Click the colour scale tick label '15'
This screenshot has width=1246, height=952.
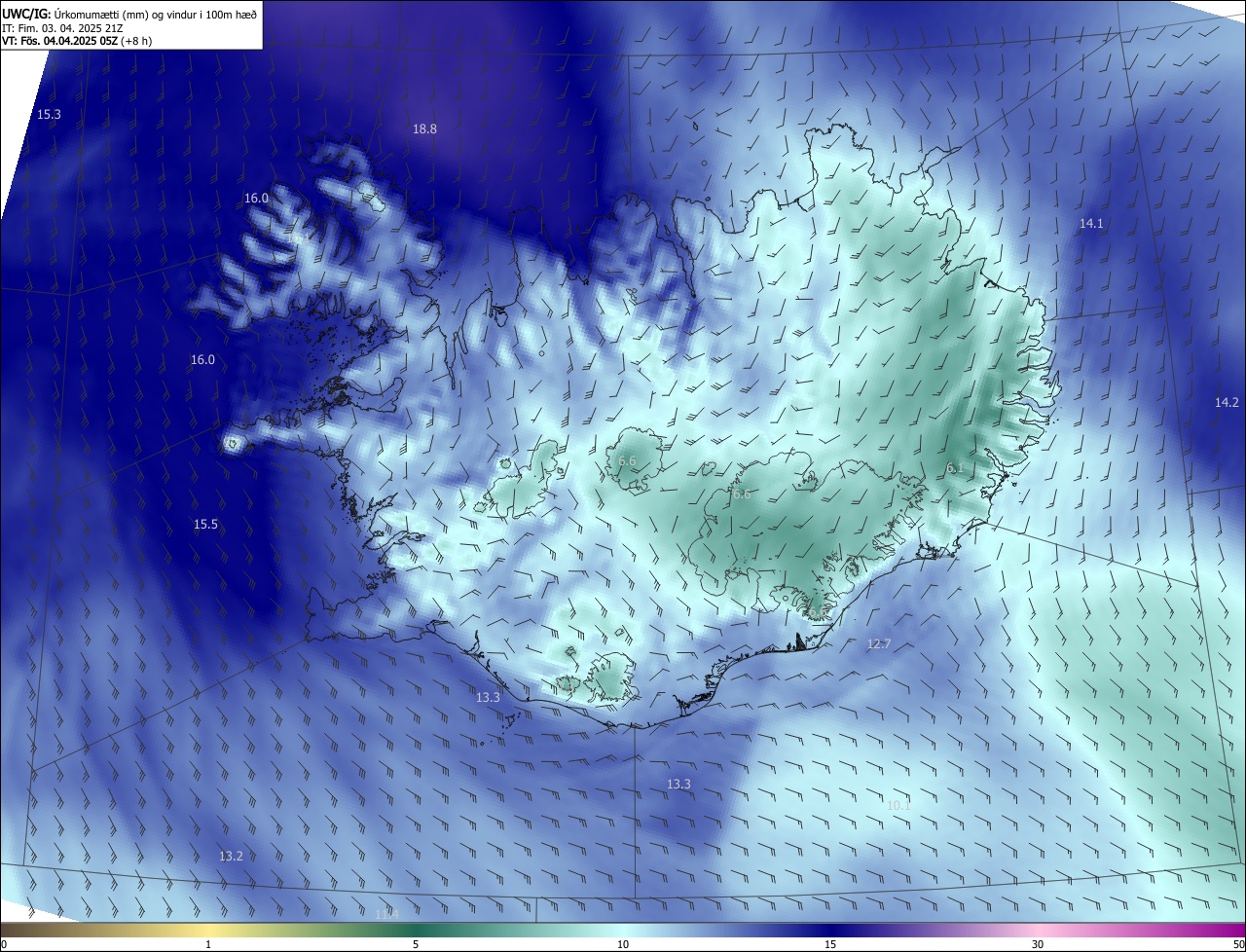point(830,944)
